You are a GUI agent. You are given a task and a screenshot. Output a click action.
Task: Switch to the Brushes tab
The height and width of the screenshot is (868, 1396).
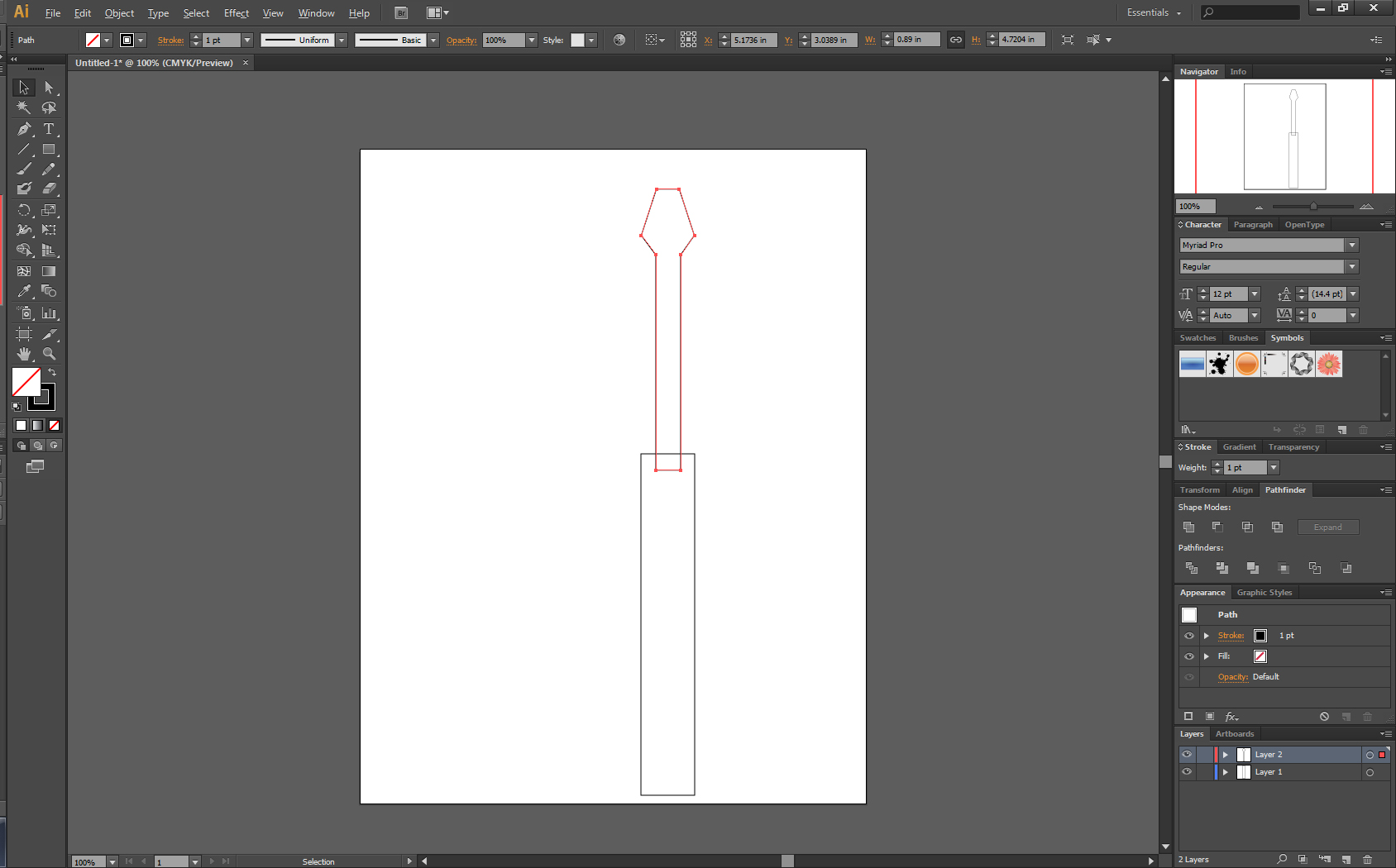click(1243, 337)
